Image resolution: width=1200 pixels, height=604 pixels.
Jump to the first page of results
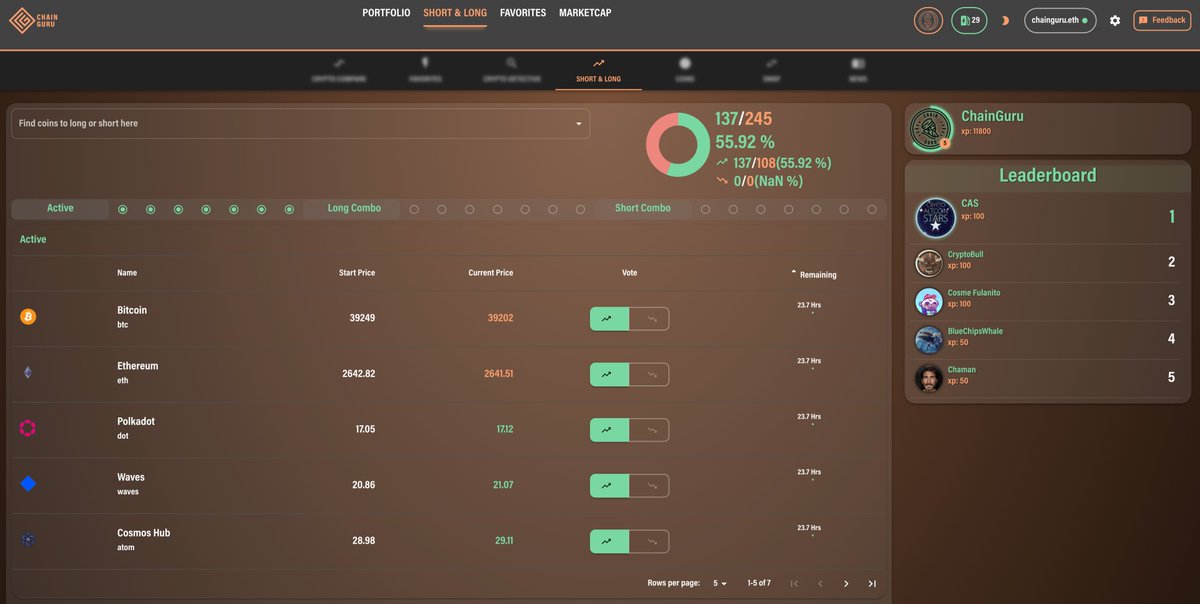[794, 583]
